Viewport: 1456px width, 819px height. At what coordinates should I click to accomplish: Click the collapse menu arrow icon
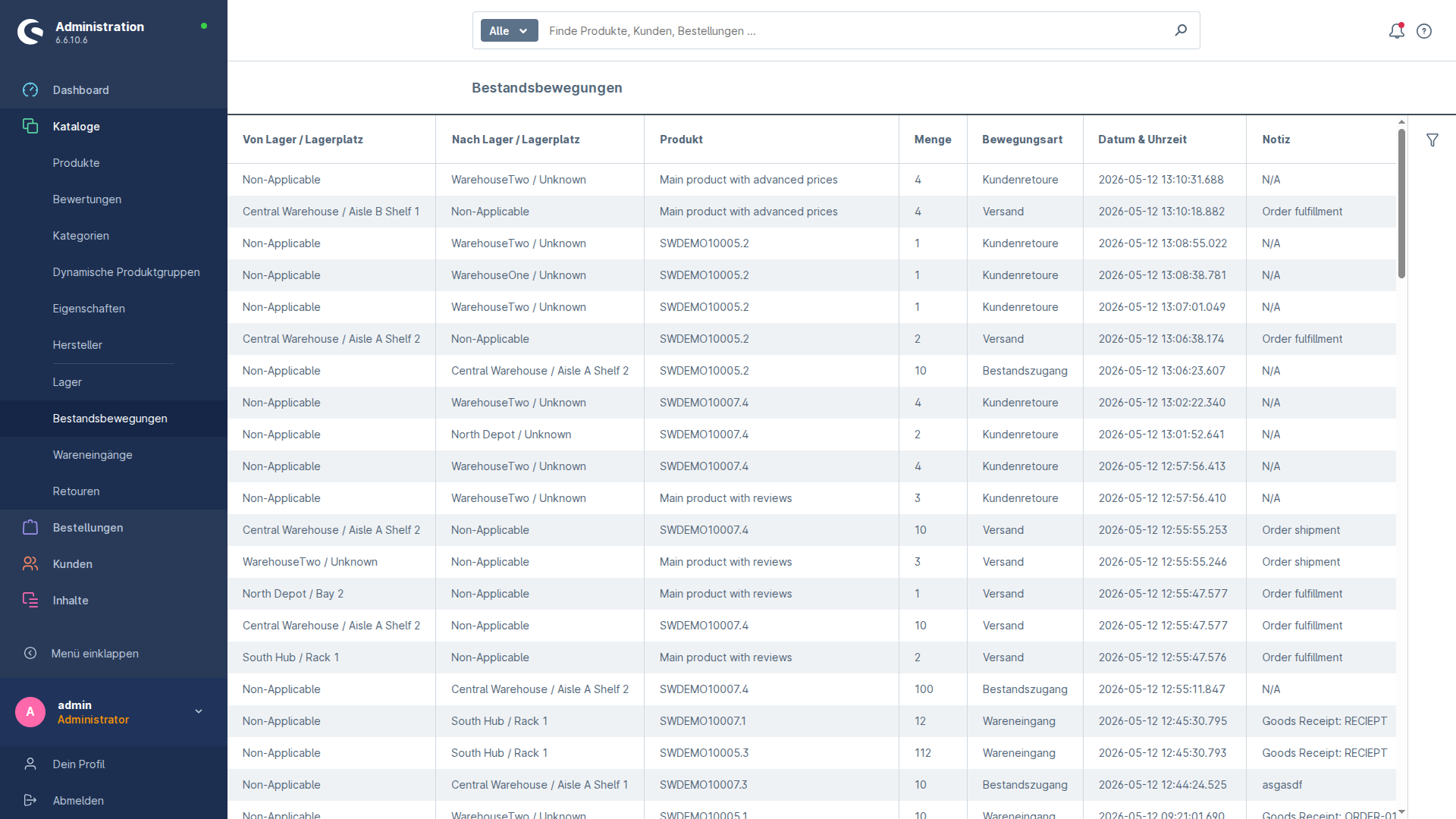[x=30, y=654]
